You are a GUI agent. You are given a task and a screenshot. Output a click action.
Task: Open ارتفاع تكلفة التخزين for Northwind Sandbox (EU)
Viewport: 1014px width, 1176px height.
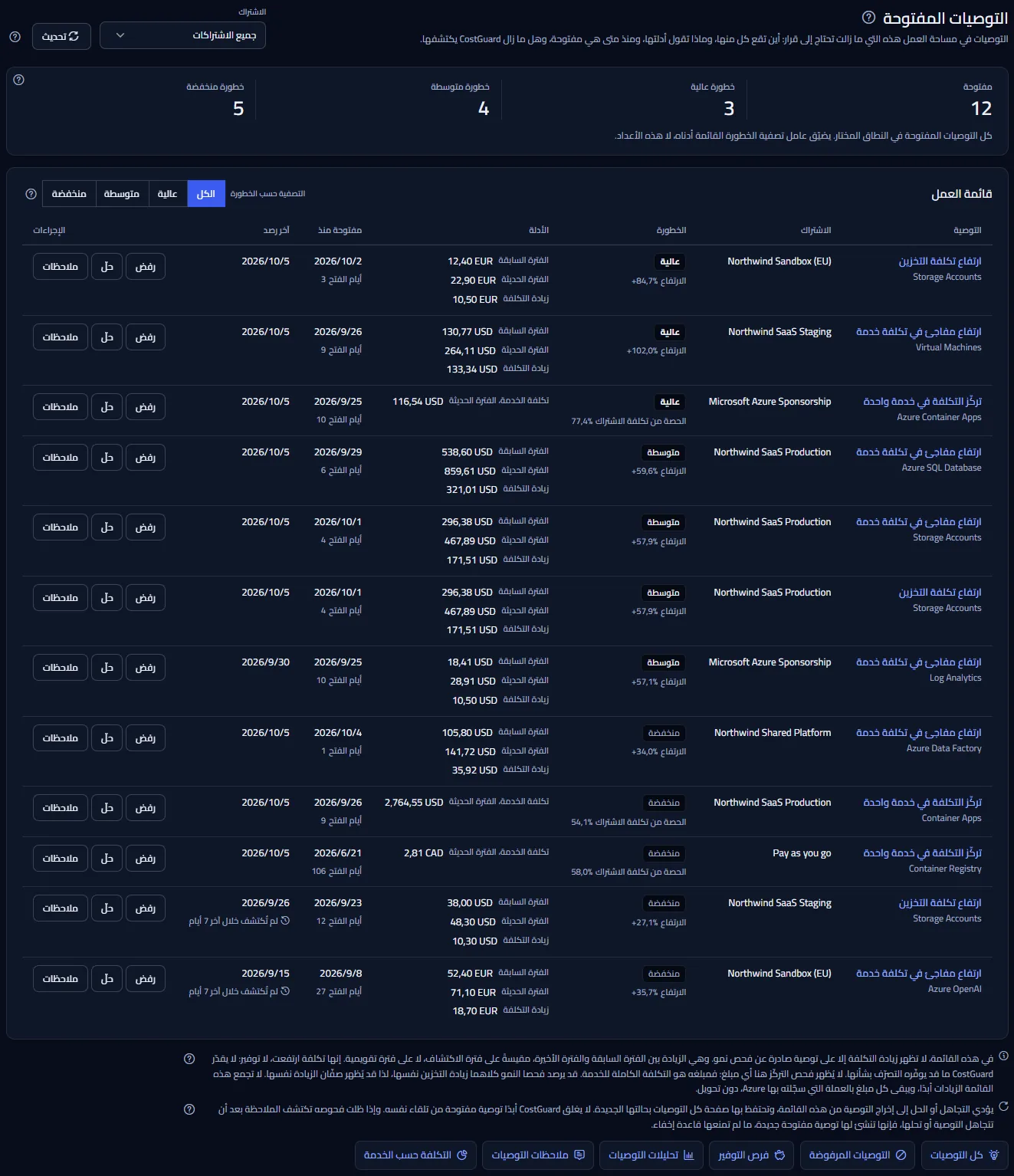(940, 261)
